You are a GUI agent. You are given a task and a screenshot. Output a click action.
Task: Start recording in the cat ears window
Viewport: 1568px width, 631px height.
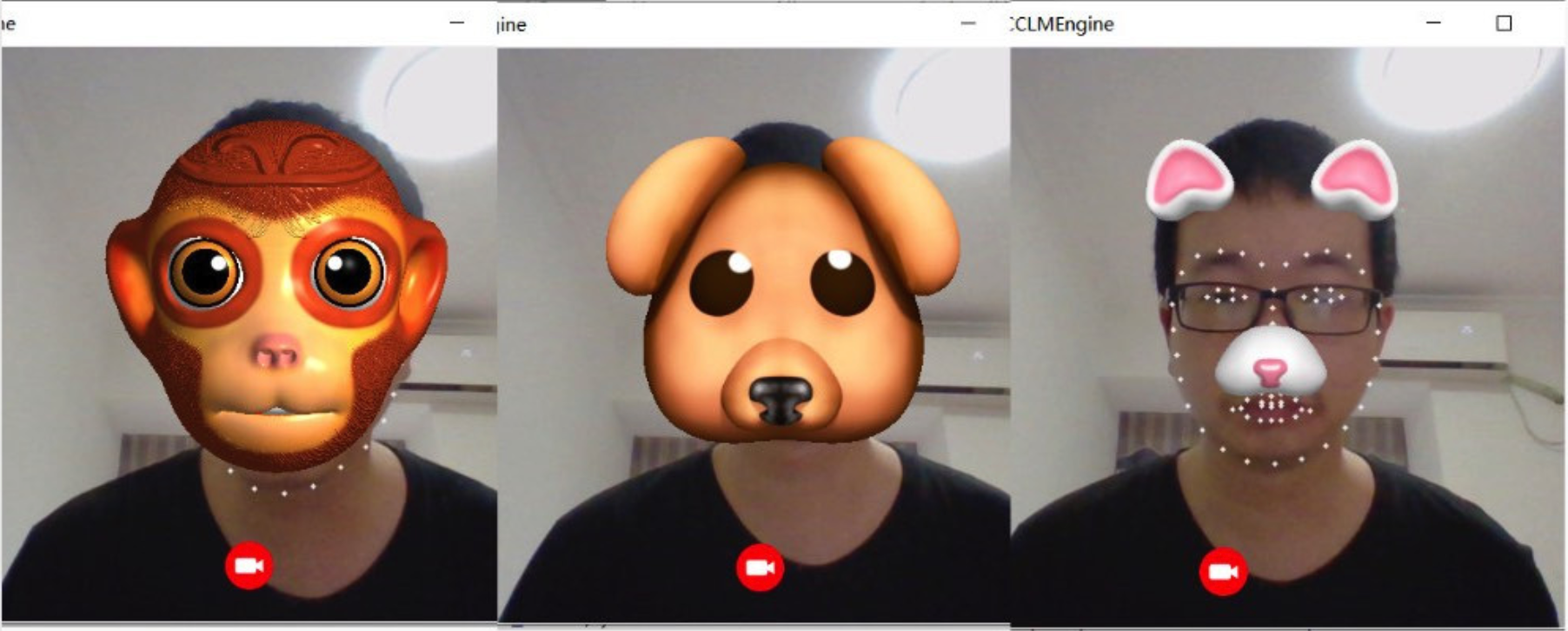pyautogui.click(x=1223, y=571)
